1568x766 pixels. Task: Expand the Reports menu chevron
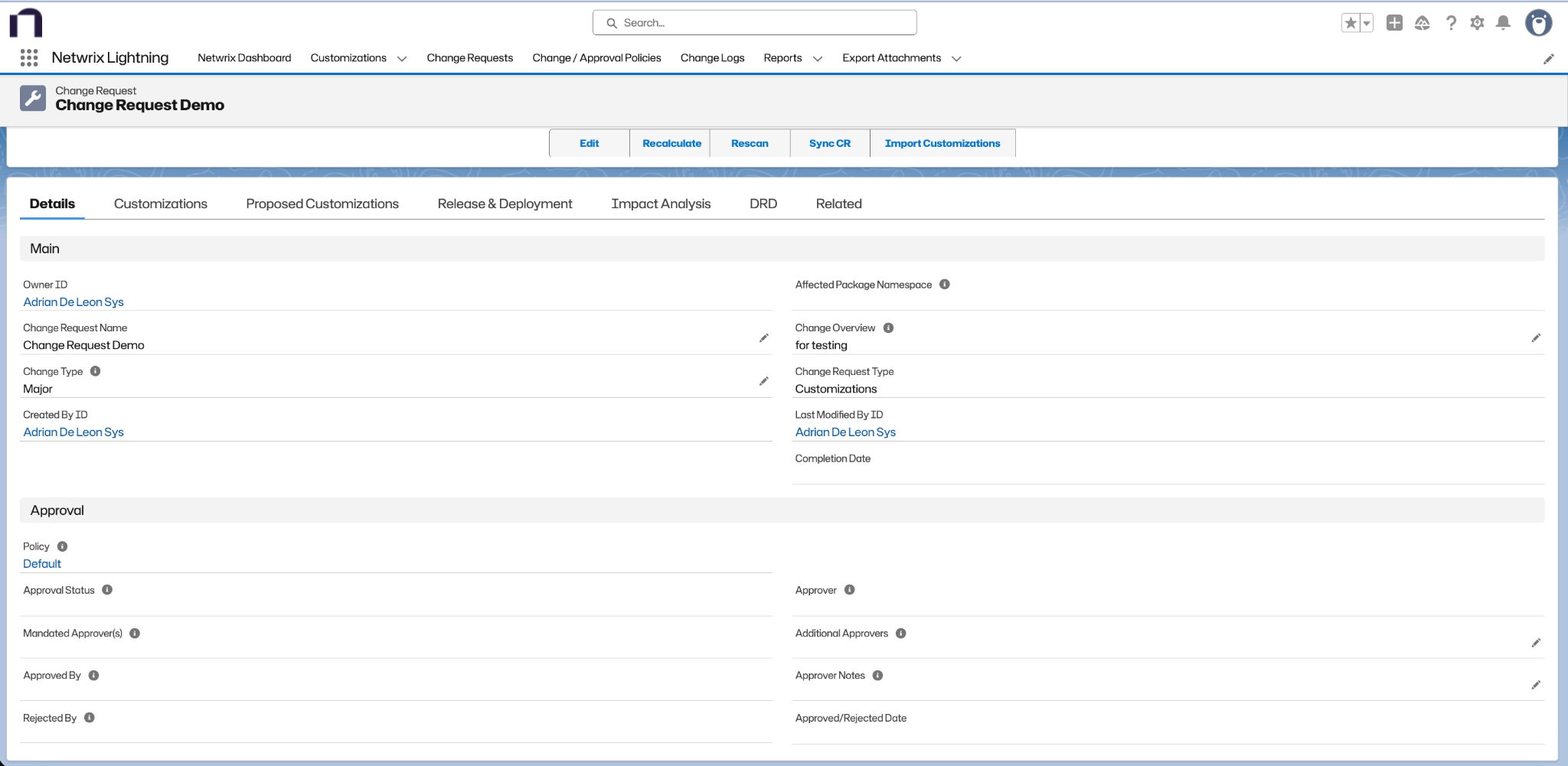[817, 59]
